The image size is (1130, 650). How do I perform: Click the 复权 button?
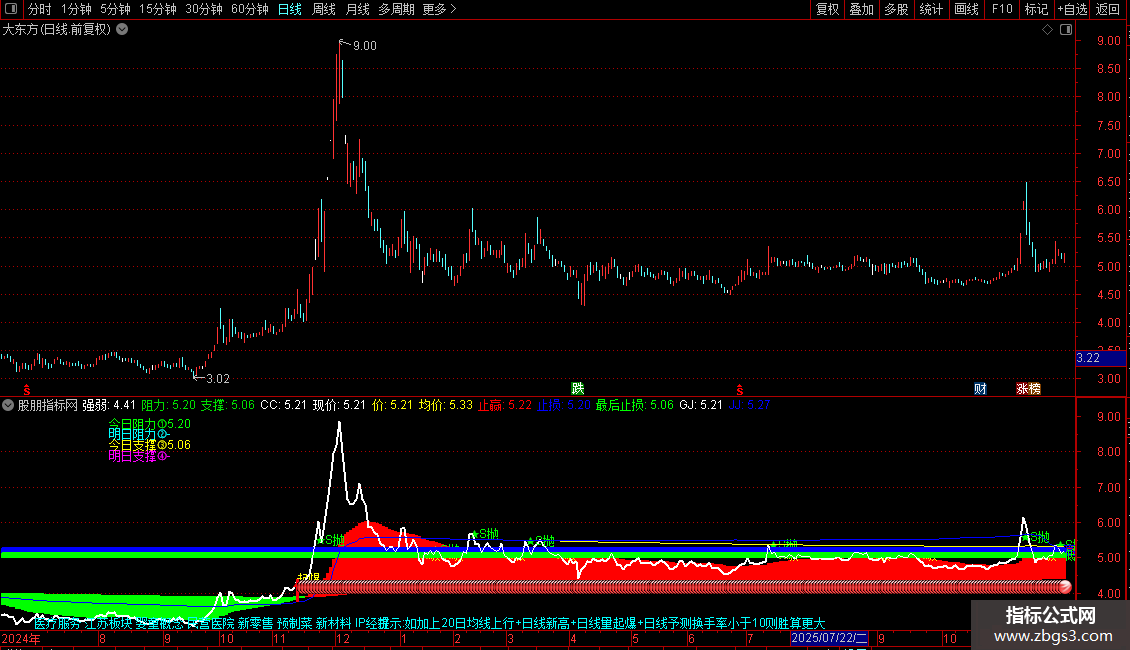pos(827,9)
